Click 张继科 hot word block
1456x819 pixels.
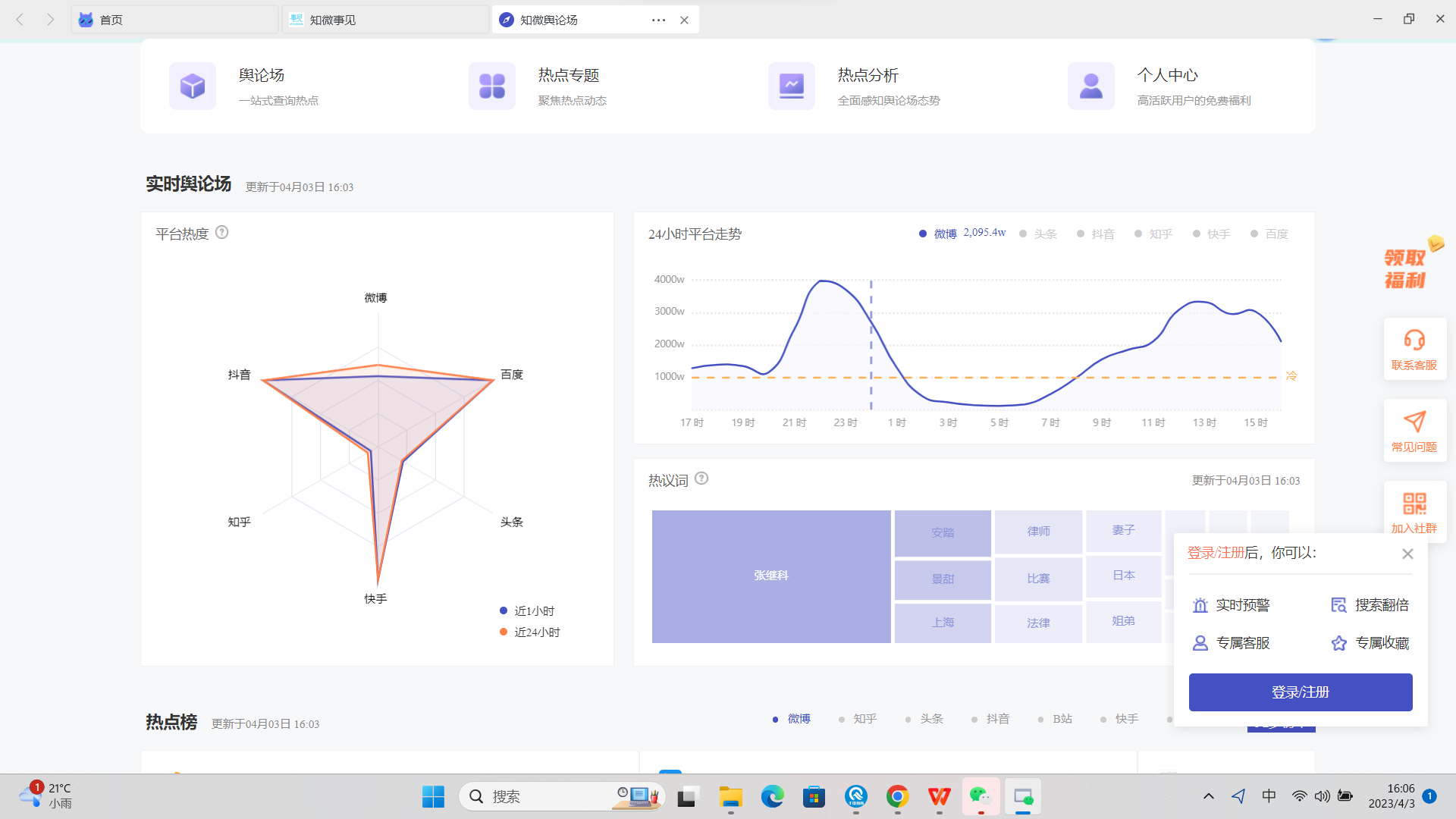tap(771, 576)
